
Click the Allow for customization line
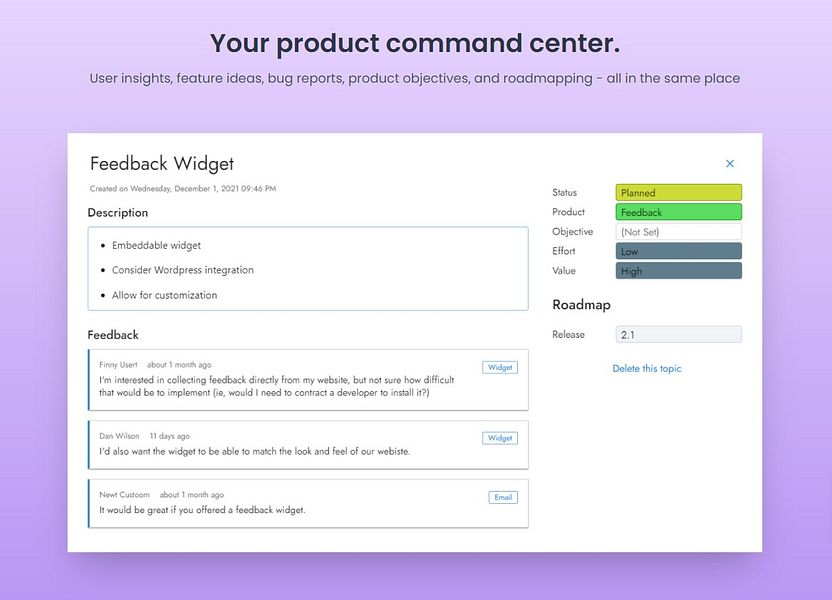pyautogui.click(x=164, y=295)
